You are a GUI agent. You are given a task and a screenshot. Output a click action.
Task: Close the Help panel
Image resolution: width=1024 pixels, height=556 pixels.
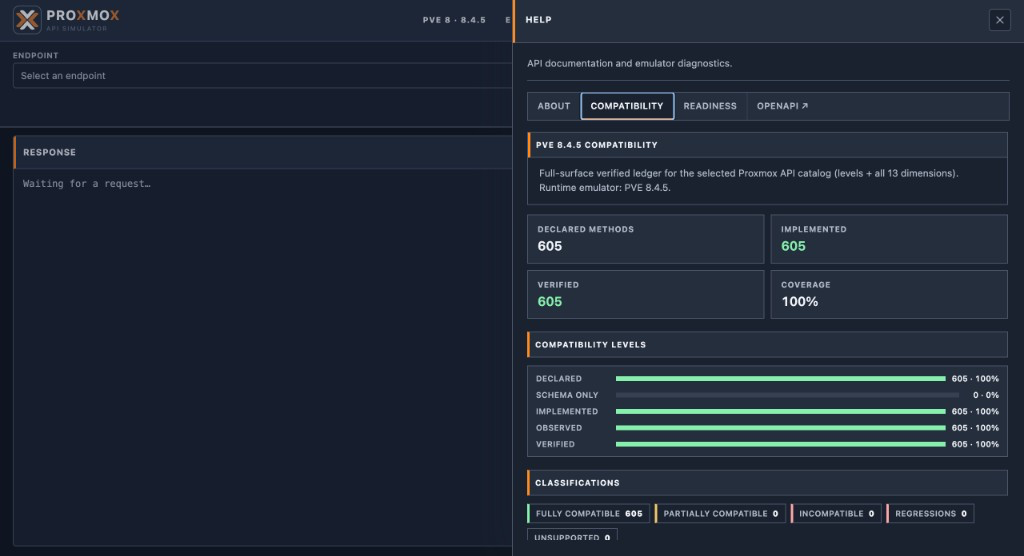click(x=999, y=20)
